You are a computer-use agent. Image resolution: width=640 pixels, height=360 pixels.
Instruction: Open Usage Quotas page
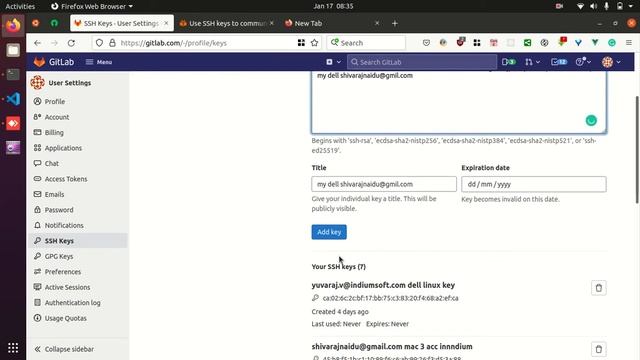65,318
